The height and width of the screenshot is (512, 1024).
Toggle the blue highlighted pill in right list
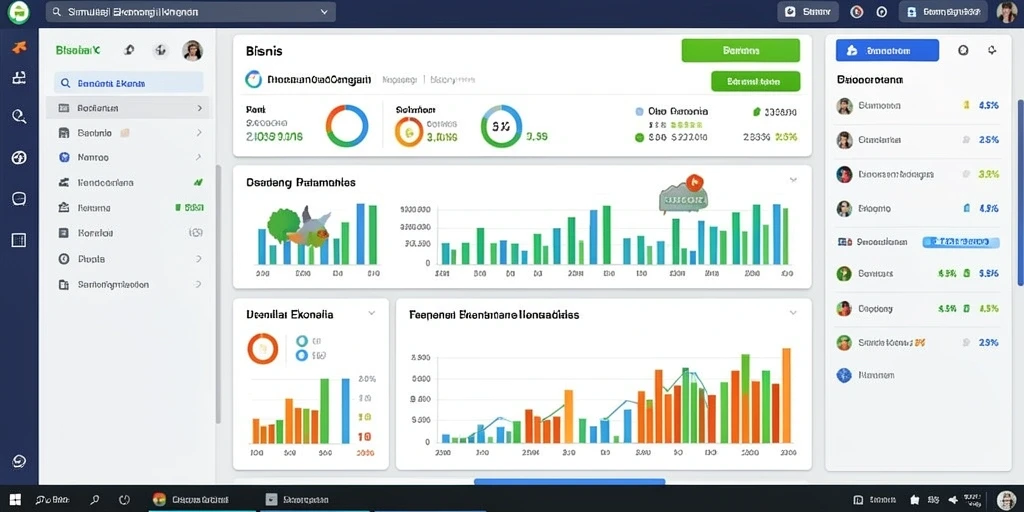tap(961, 242)
